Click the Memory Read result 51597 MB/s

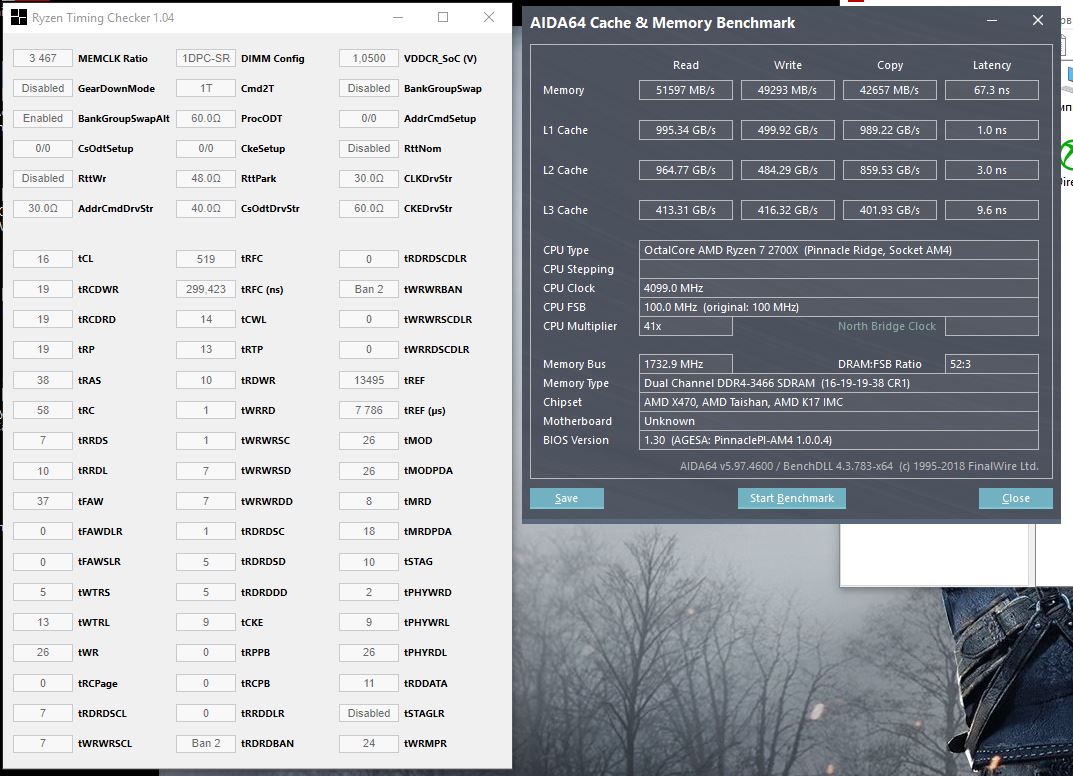pos(686,90)
